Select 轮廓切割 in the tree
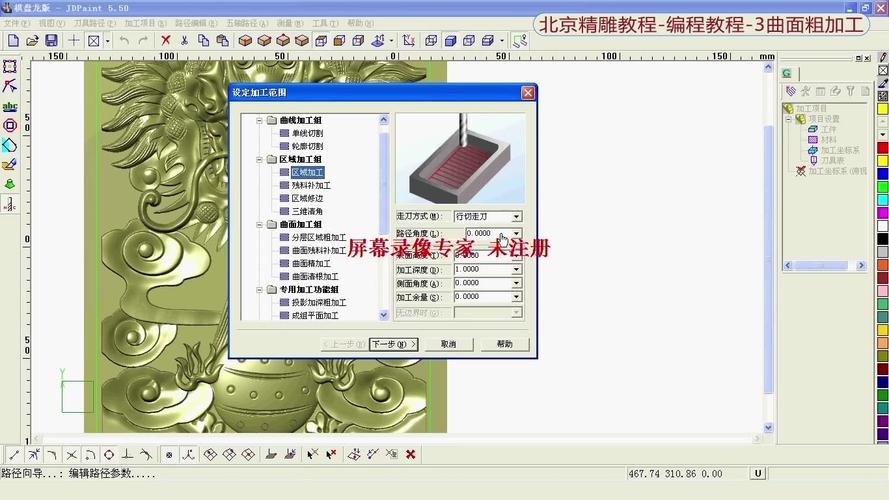Viewport: 889px width, 500px height. point(307,146)
